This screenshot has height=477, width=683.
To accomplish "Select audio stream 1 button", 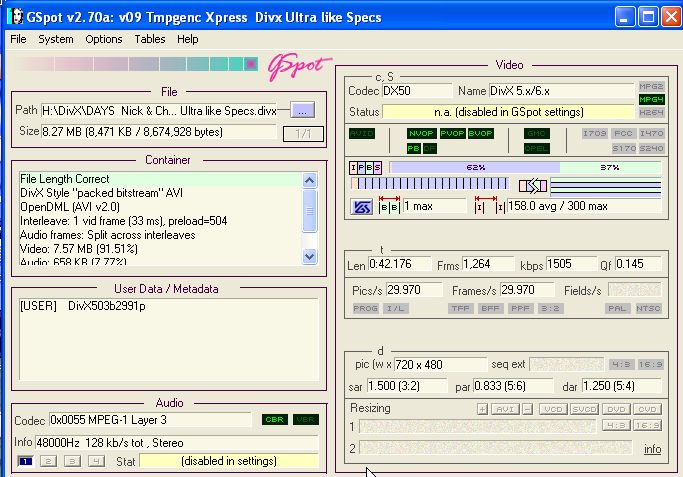I will tap(25, 461).
